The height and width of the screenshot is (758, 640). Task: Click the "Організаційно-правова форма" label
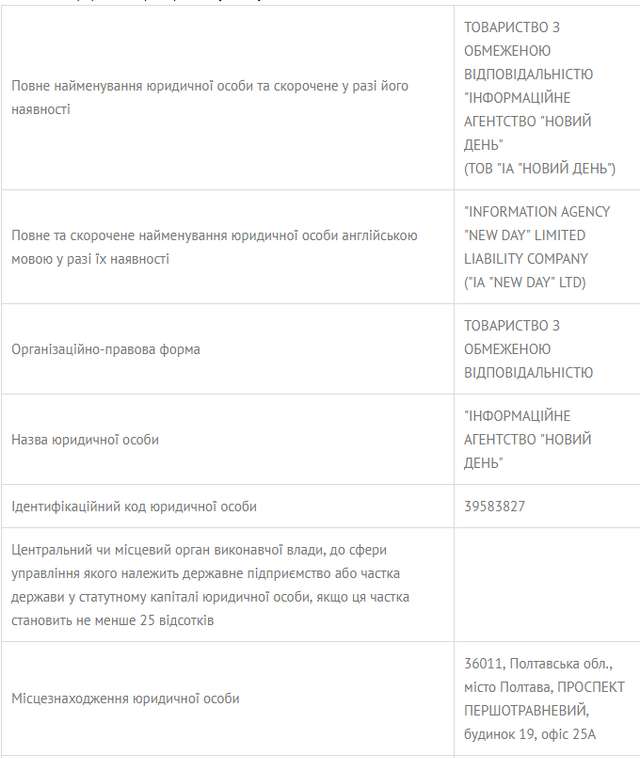pos(106,349)
